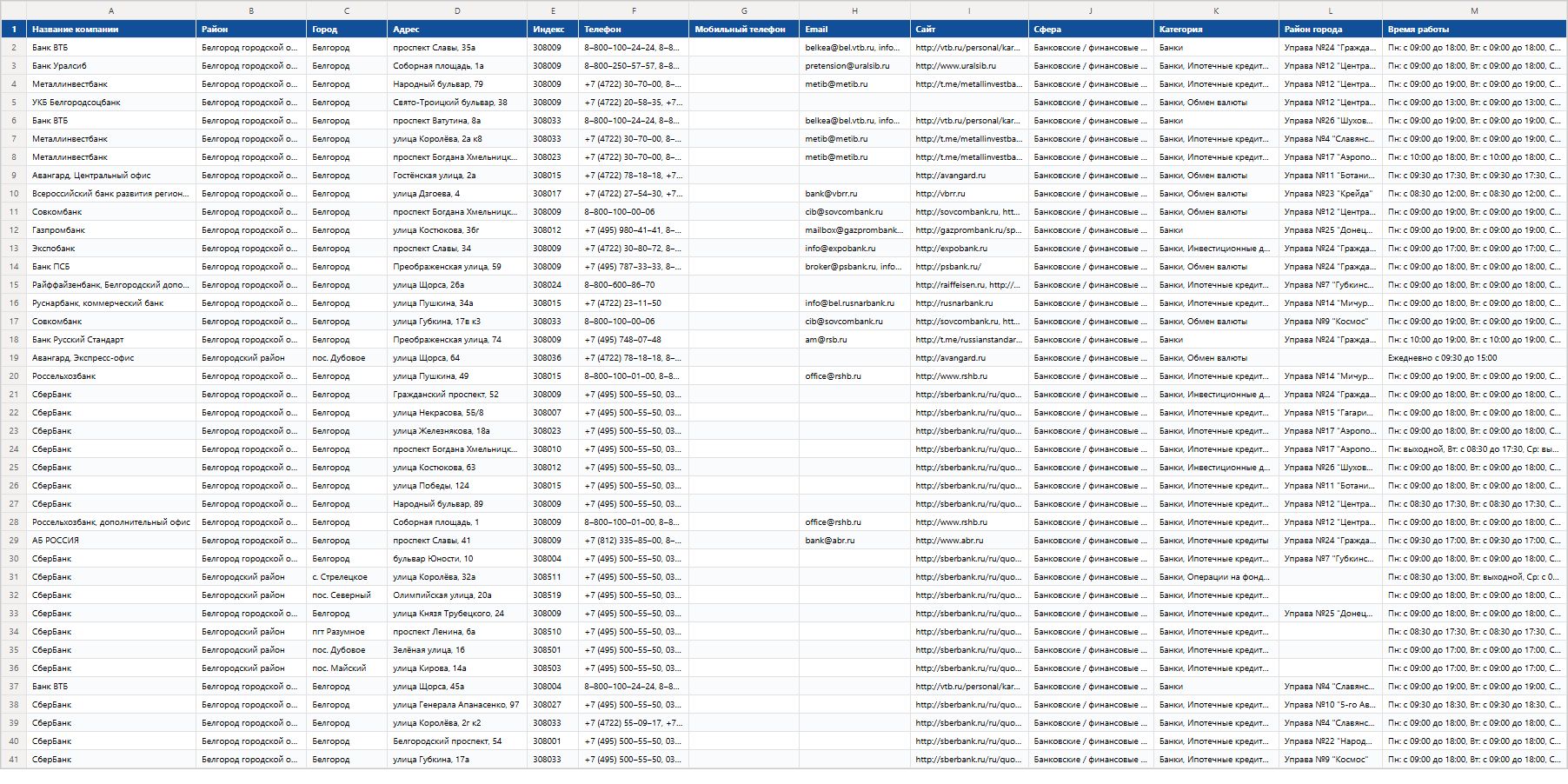The height and width of the screenshot is (784, 1568).
Task: Select row number 41 header
Action: click(x=13, y=760)
